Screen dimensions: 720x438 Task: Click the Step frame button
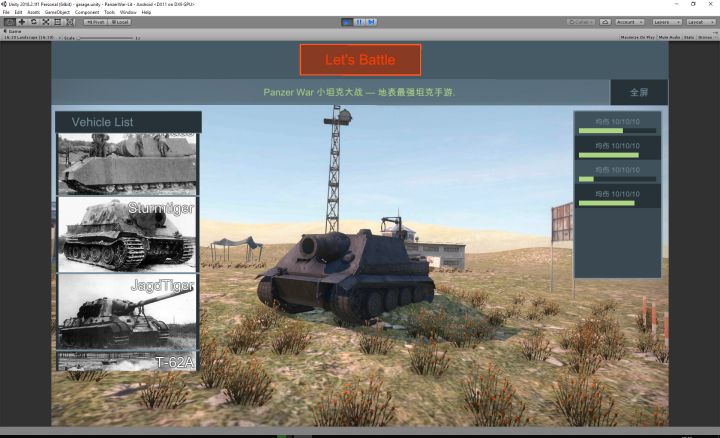[x=371, y=22]
